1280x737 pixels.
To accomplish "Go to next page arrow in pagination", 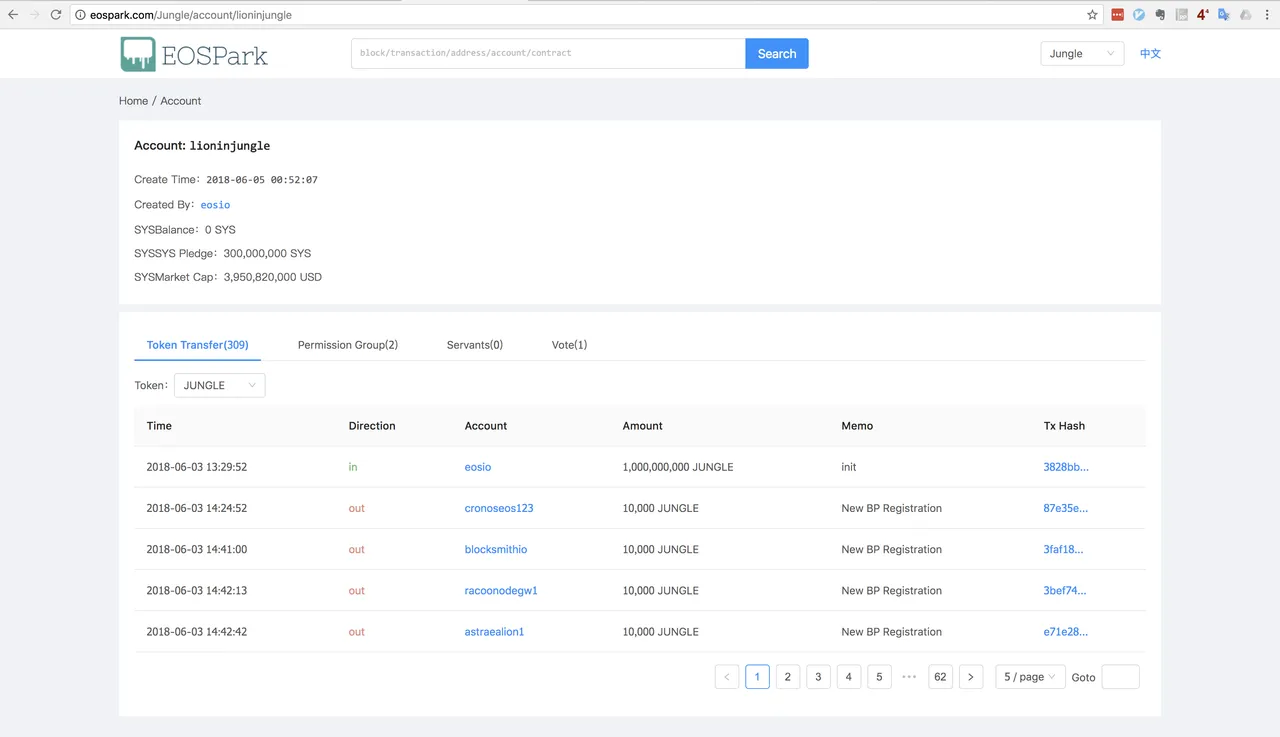I will [x=971, y=677].
